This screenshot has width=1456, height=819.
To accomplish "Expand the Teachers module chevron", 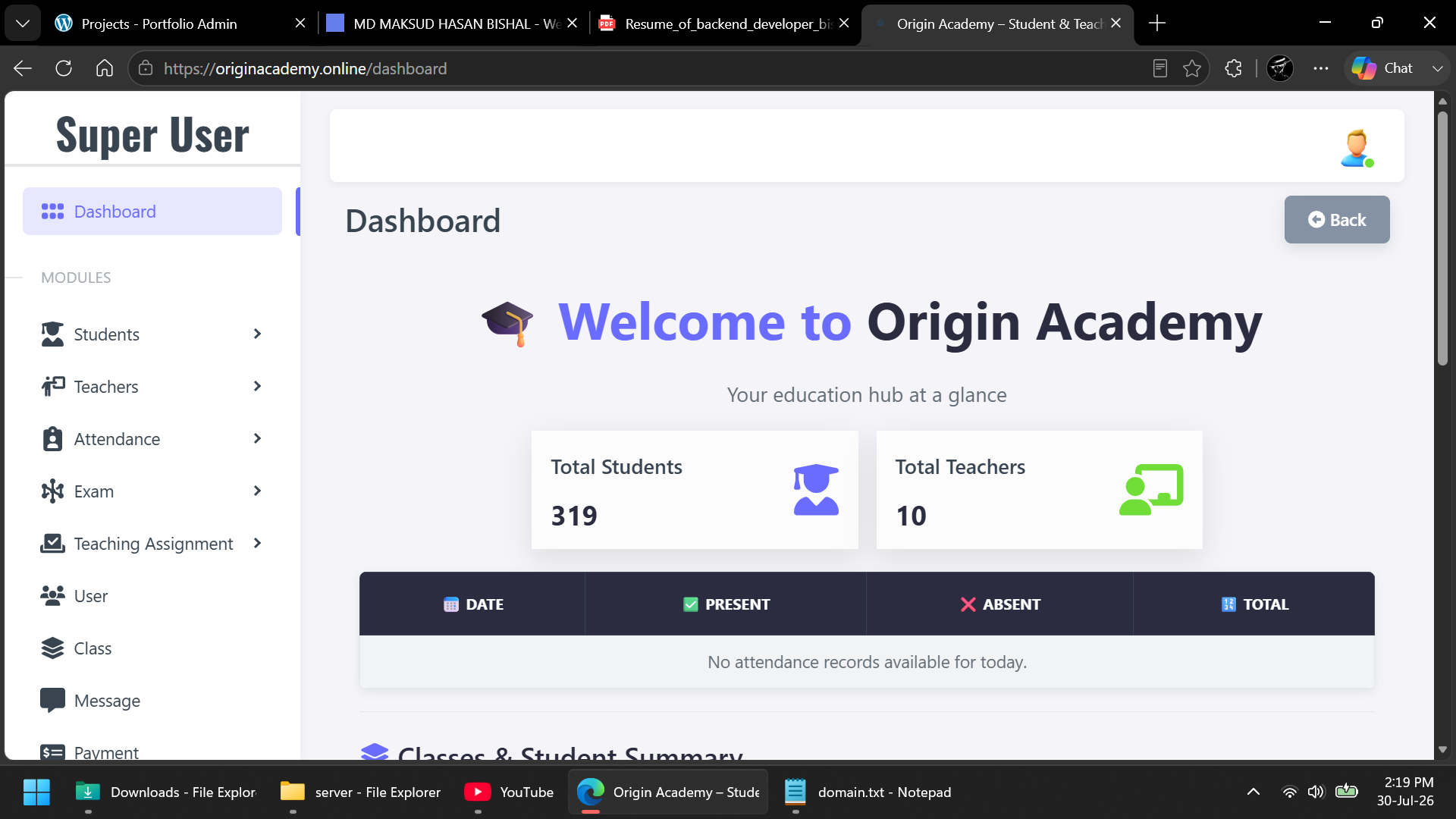I will click(257, 386).
